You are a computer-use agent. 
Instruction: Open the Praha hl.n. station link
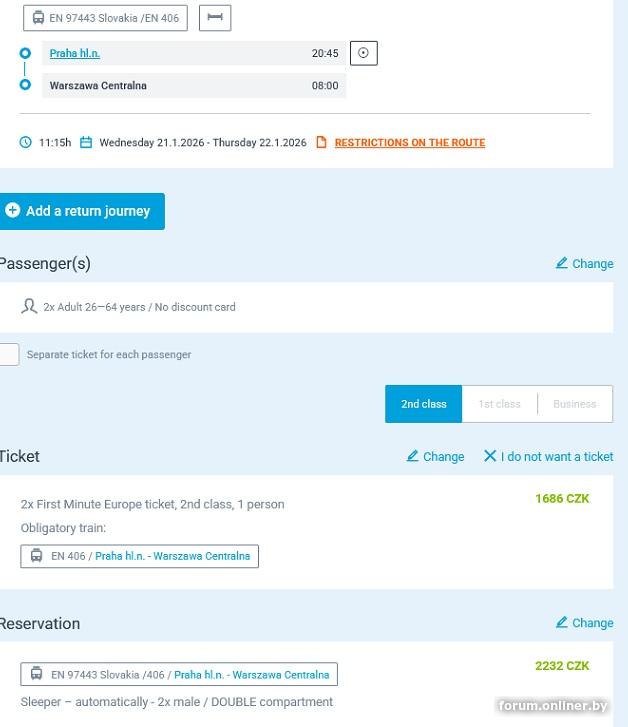(75, 53)
